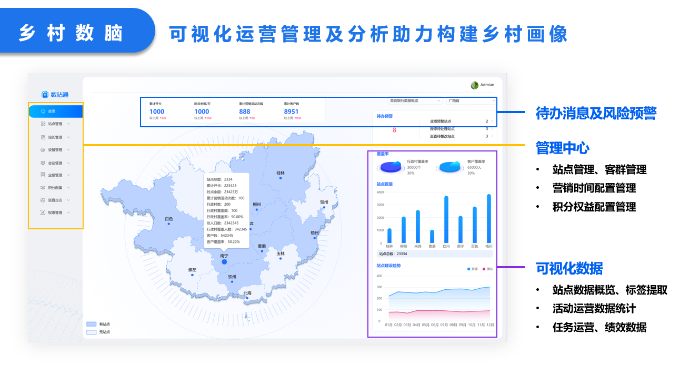
Task: Select the highlighted home item in sidebar
Action: point(56,111)
